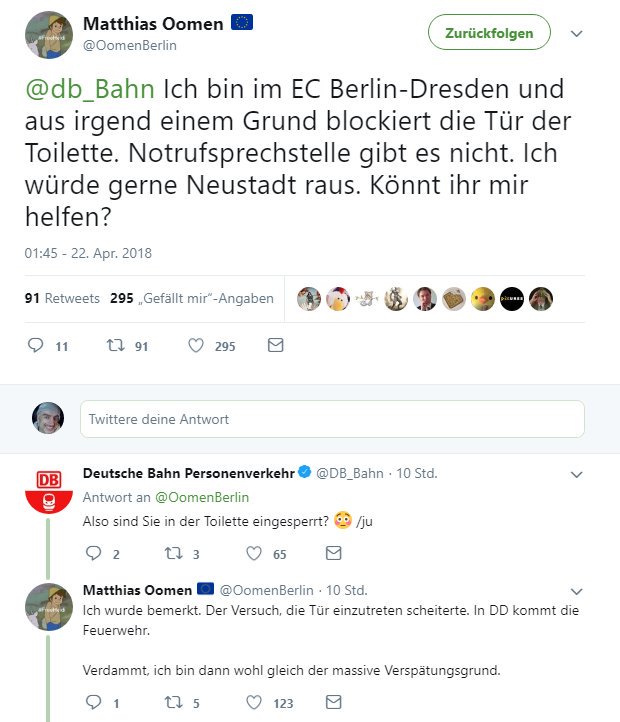
Task: Click the Twittere deine Antwort field
Action: click(x=332, y=419)
